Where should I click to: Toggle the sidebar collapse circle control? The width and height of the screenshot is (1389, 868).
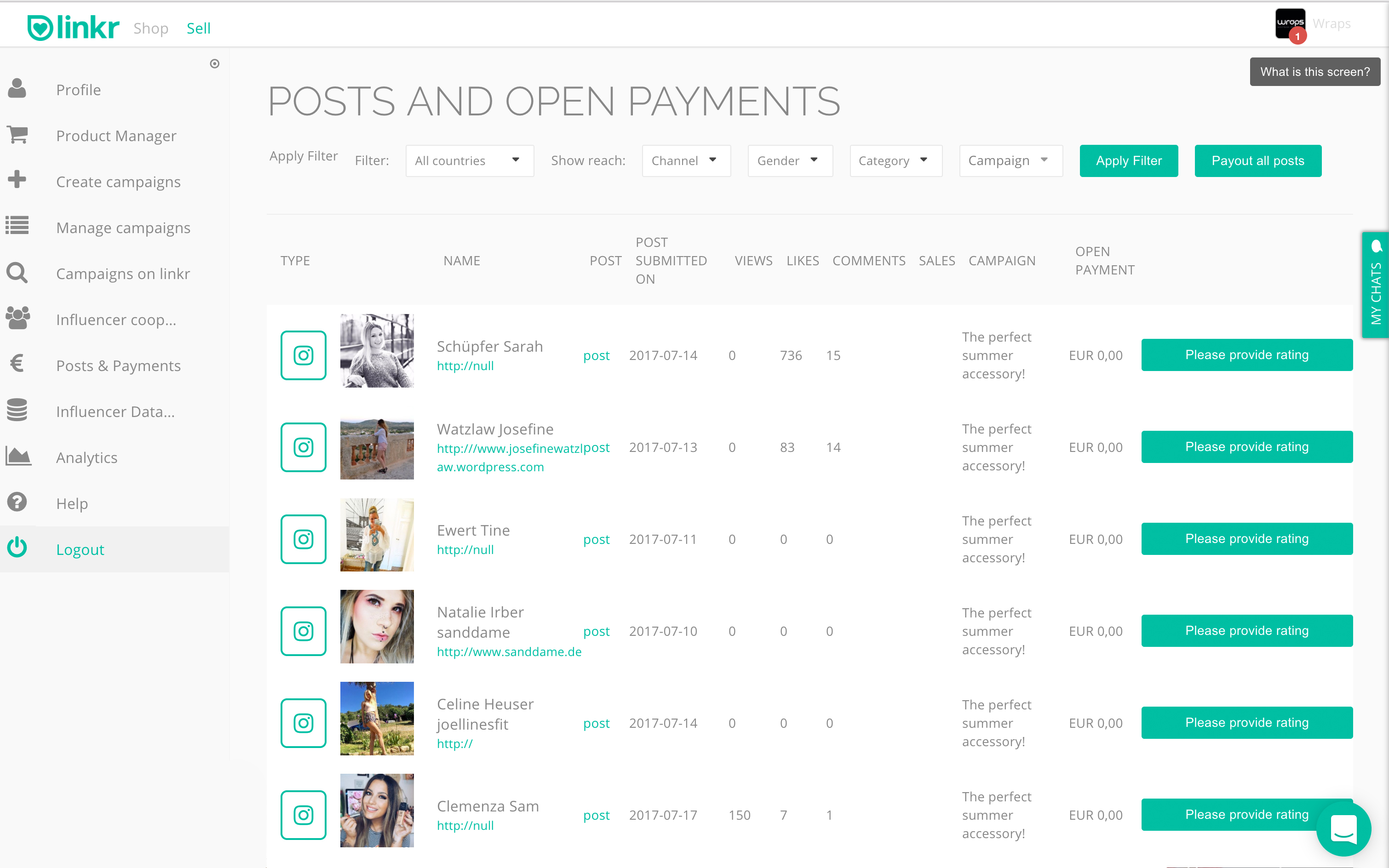[x=215, y=64]
